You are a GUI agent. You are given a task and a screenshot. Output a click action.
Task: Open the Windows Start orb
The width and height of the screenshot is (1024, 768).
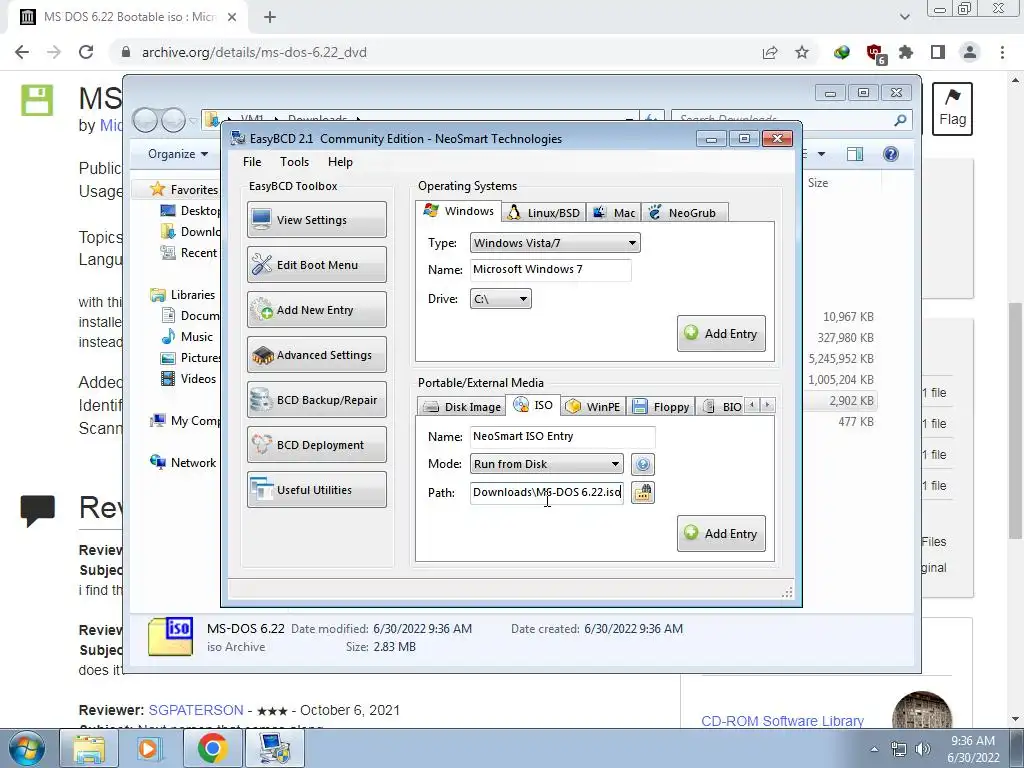25,748
